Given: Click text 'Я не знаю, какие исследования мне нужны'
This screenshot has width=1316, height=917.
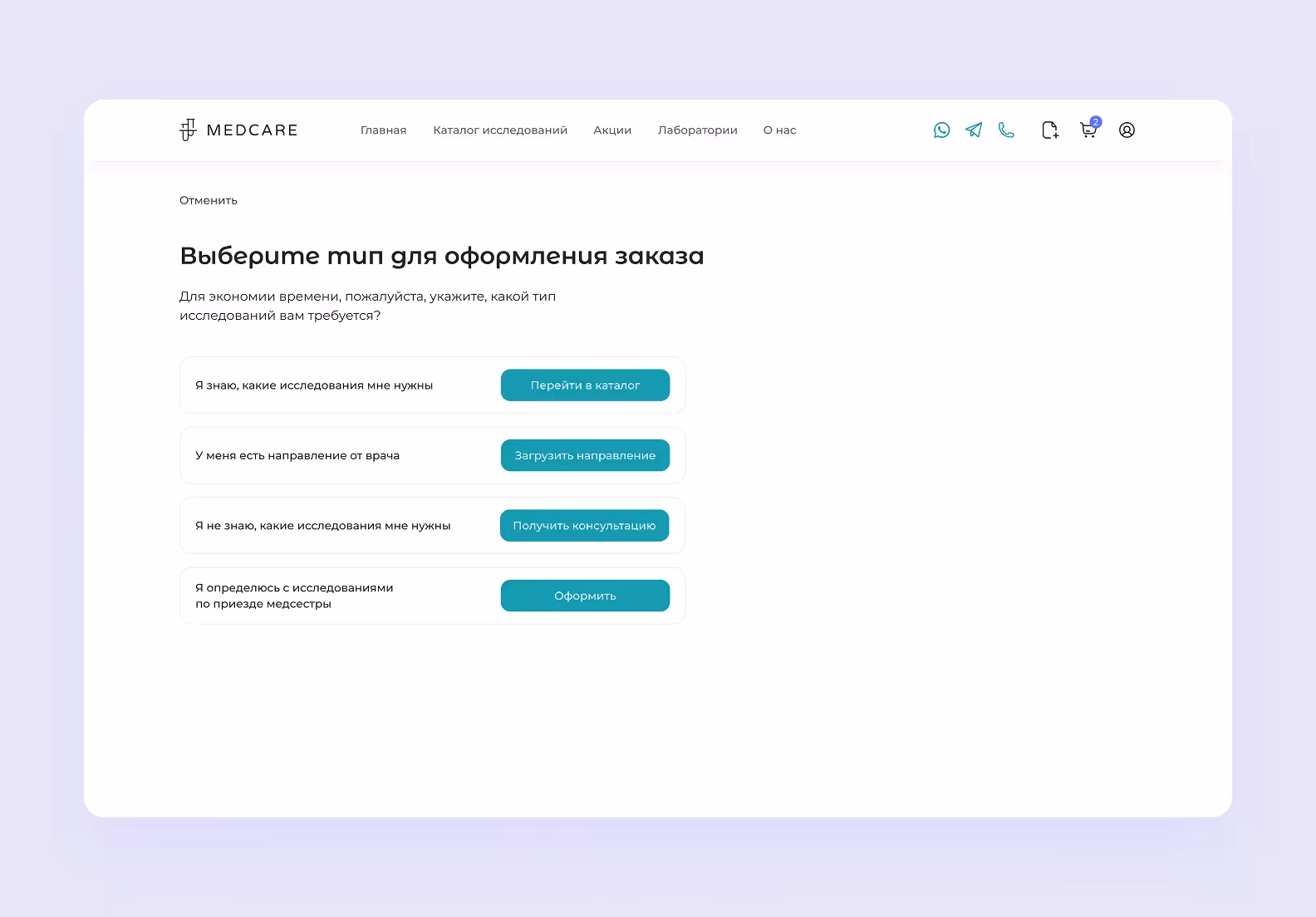Looking at the screenshot, I should 323,526.
